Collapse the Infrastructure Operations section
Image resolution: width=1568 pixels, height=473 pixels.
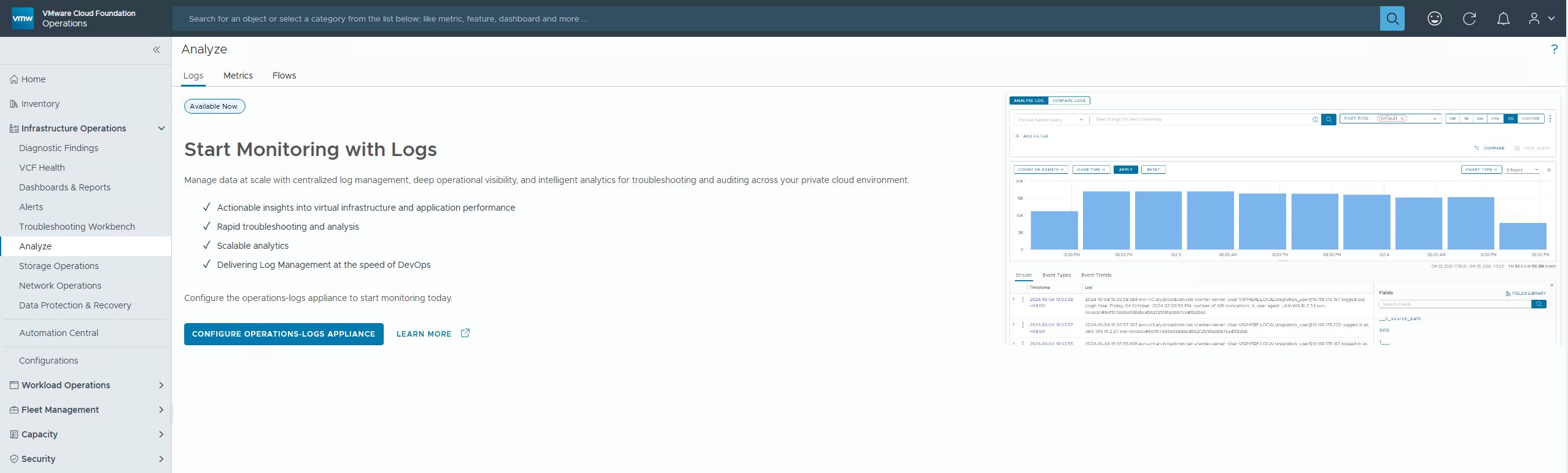(161, 128)
